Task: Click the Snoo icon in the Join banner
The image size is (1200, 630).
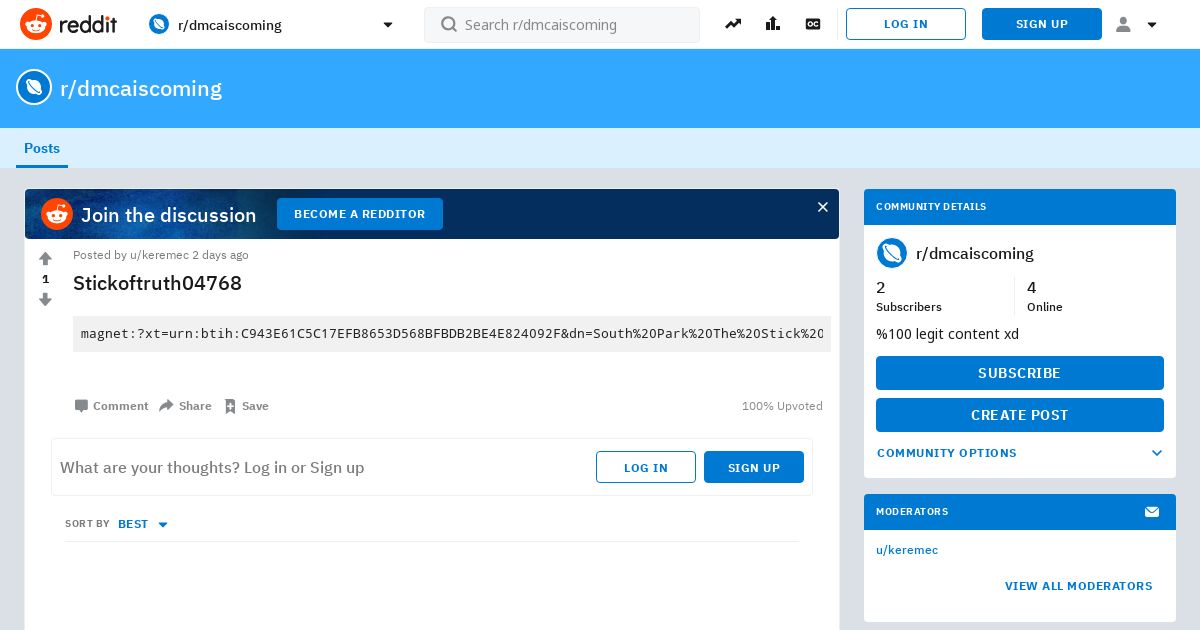Action: tap(57, 214)
